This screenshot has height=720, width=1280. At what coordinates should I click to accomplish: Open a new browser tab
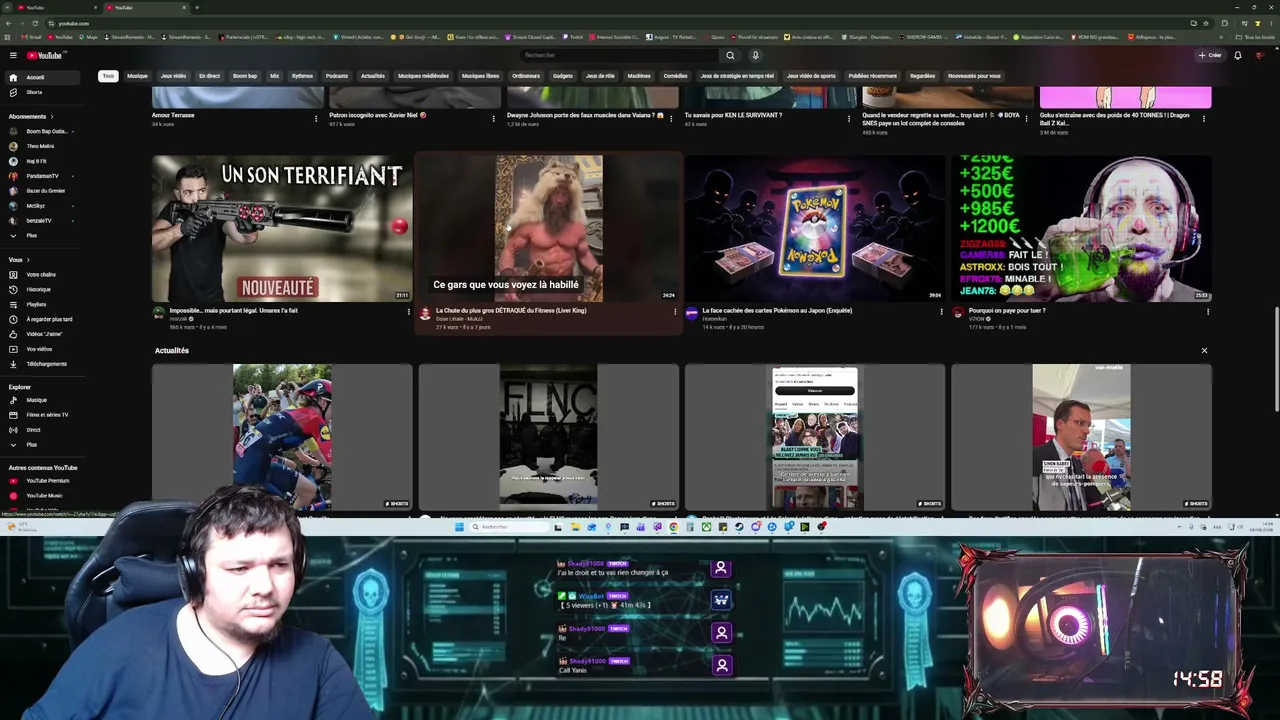197,7
